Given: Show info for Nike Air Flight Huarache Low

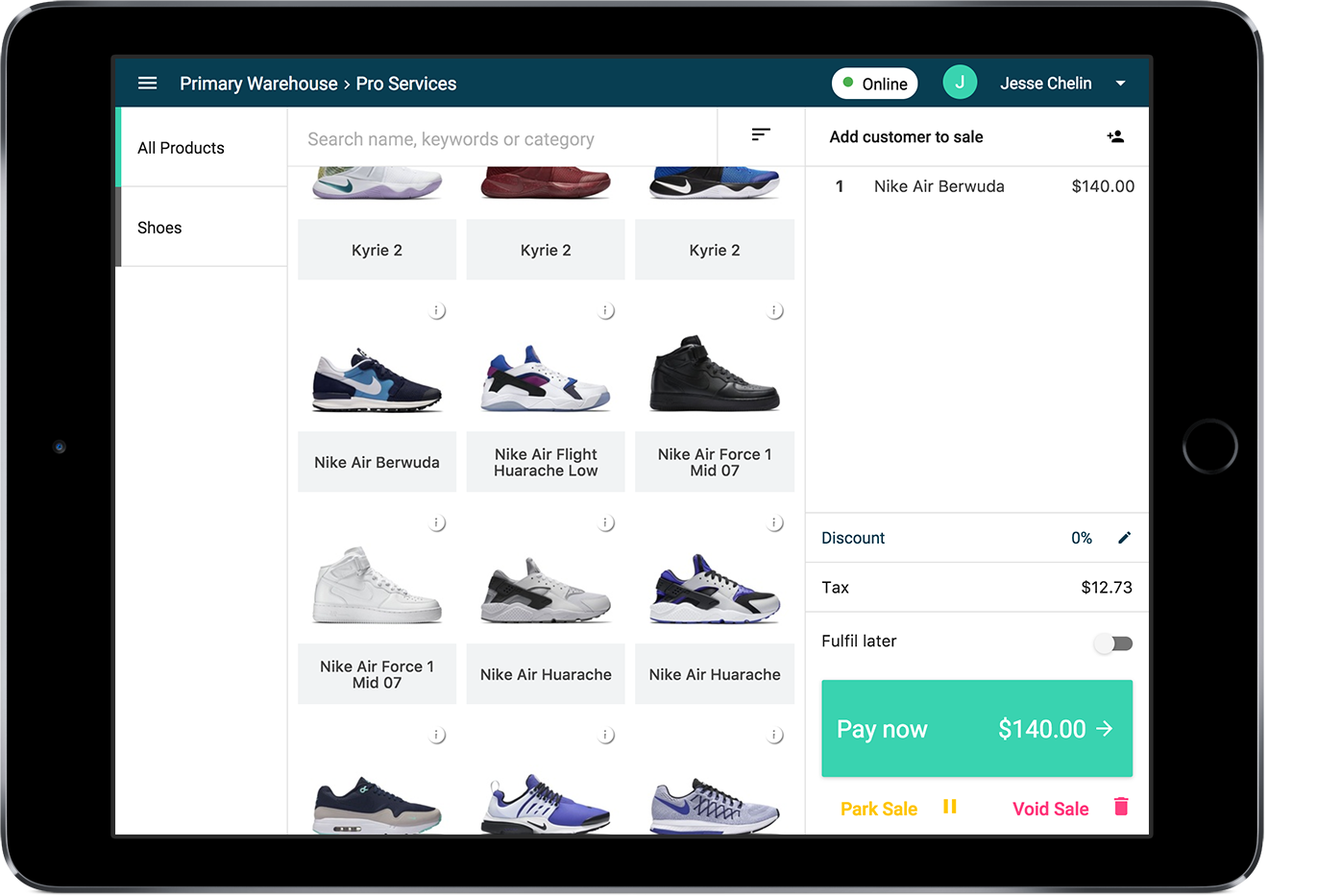Looking at the screenshot, I should coord(606,311).
